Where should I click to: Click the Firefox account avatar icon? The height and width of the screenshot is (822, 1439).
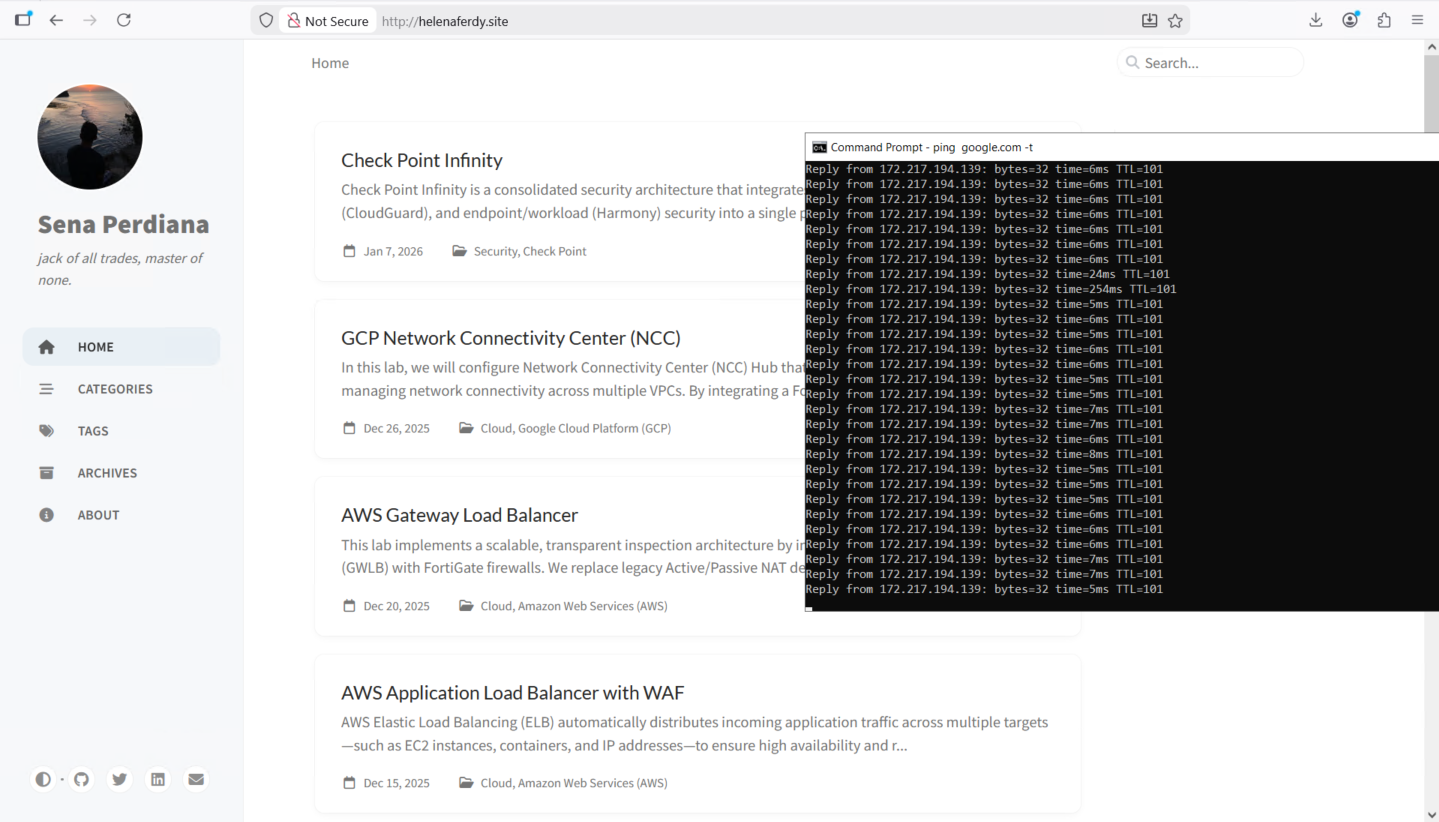coord(1350,20)
